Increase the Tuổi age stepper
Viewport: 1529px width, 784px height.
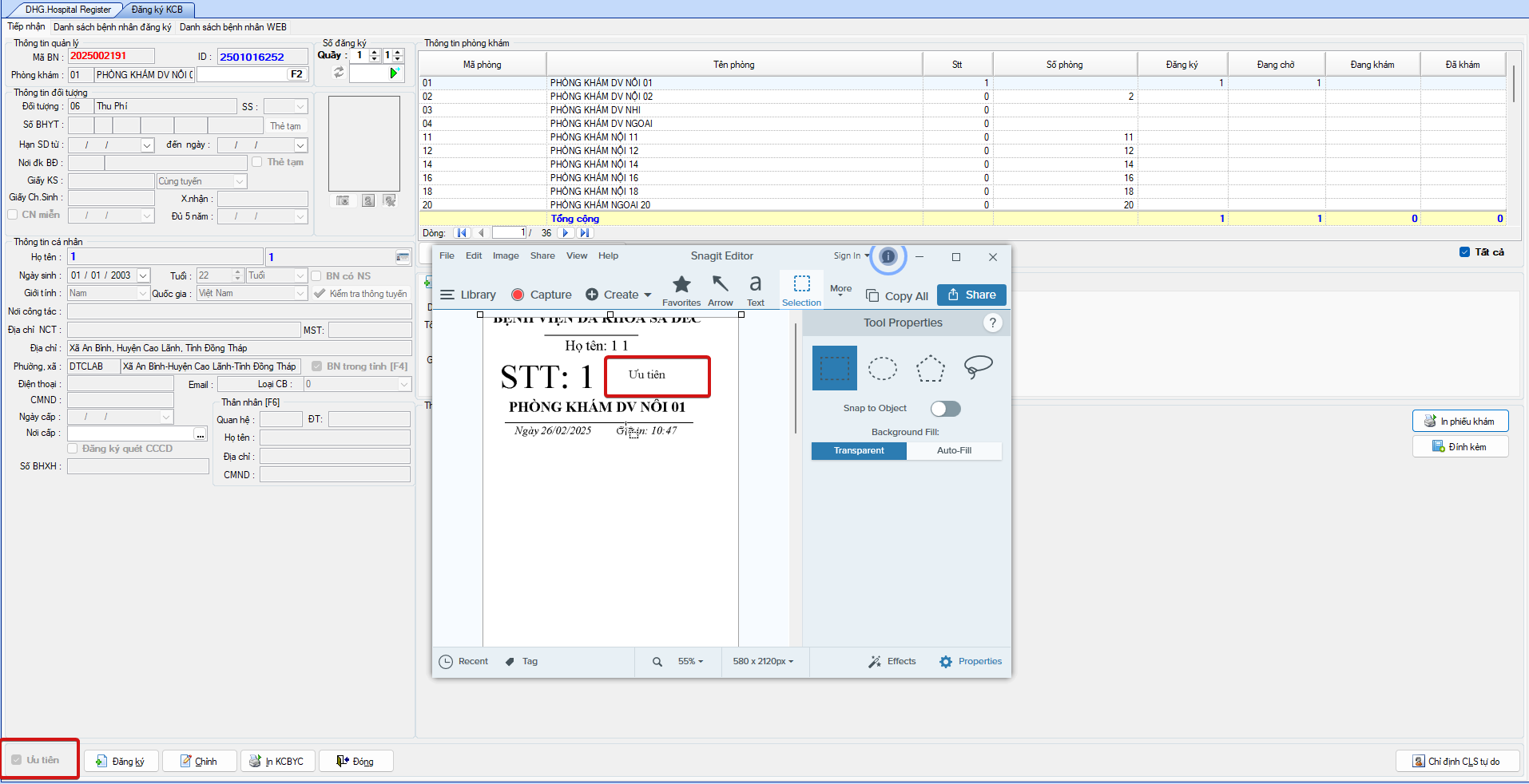237,272
